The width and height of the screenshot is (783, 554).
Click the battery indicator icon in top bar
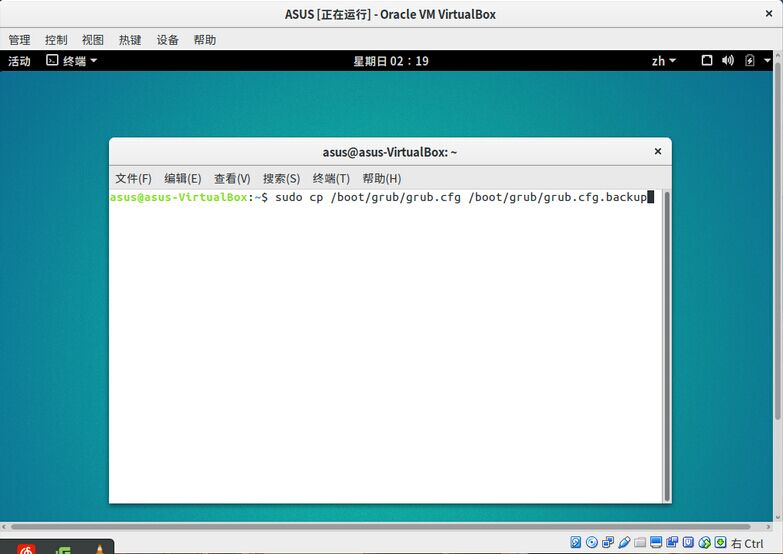click(x=750, y=60)
